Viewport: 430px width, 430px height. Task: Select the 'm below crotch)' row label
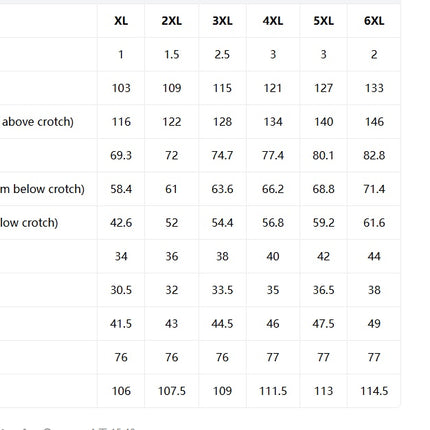(x=42, y=189)
